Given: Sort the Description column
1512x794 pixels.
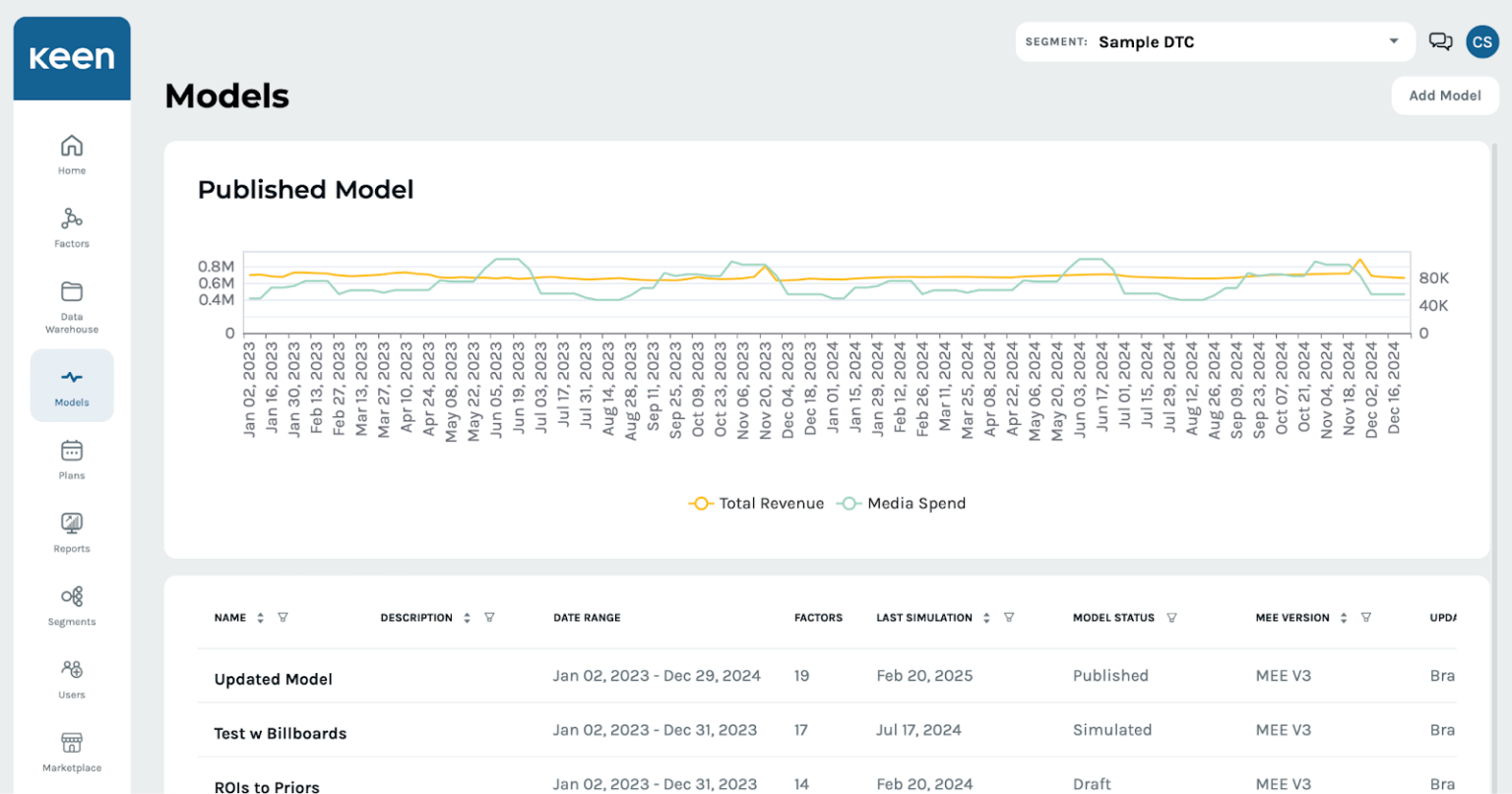Looking at the screenshot, I should pyautogui.click(x=467, y=617).
